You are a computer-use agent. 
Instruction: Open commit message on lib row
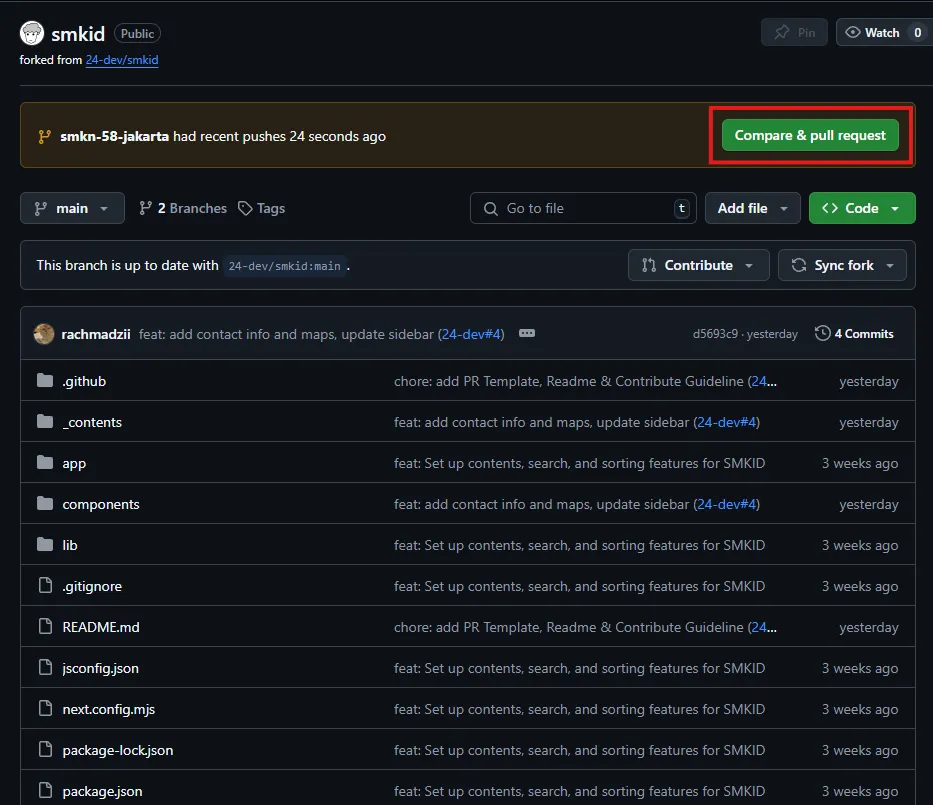[x=580, y=546]
